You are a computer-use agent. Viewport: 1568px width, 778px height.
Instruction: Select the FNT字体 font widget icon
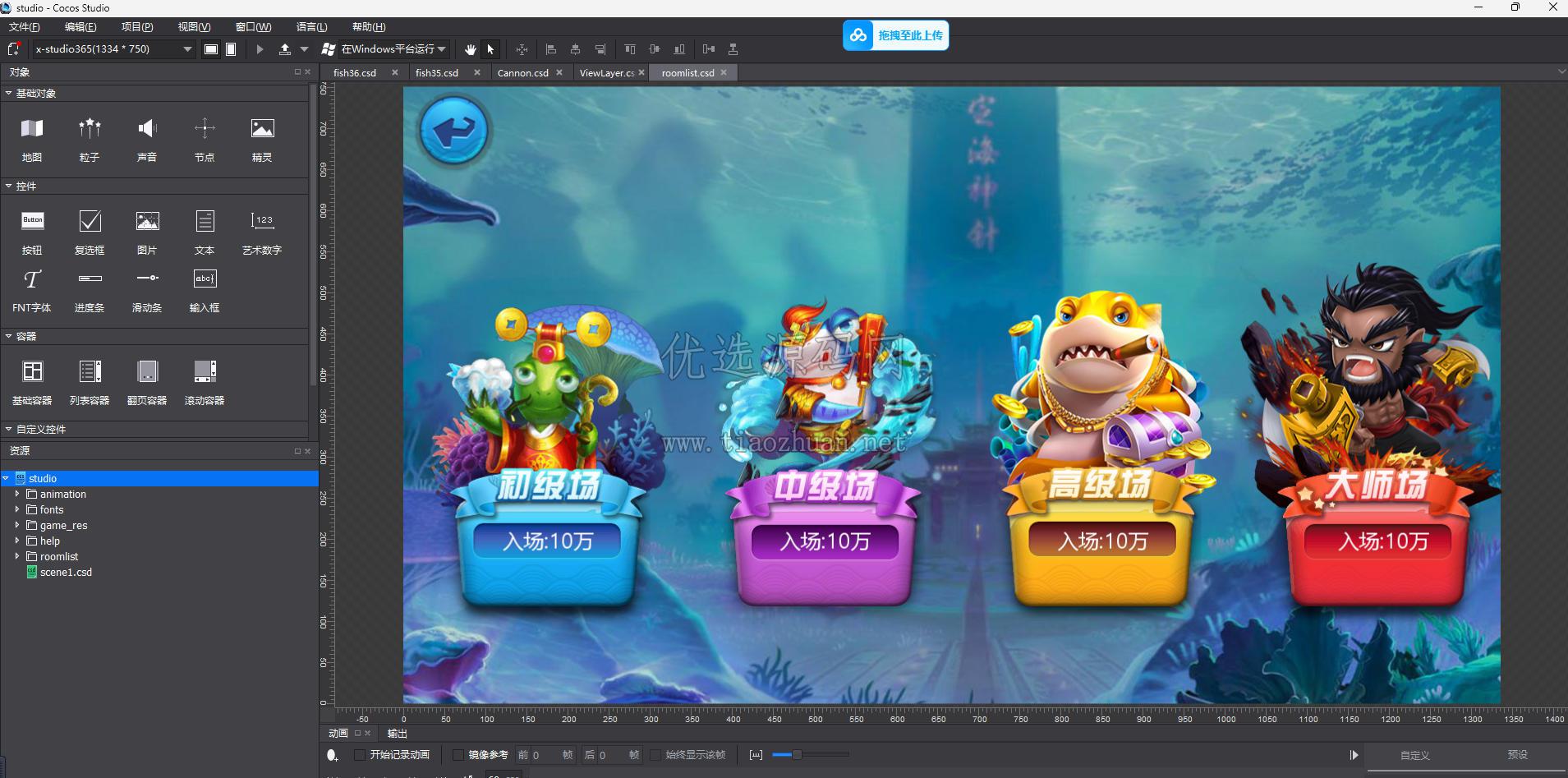coord(32,279)
